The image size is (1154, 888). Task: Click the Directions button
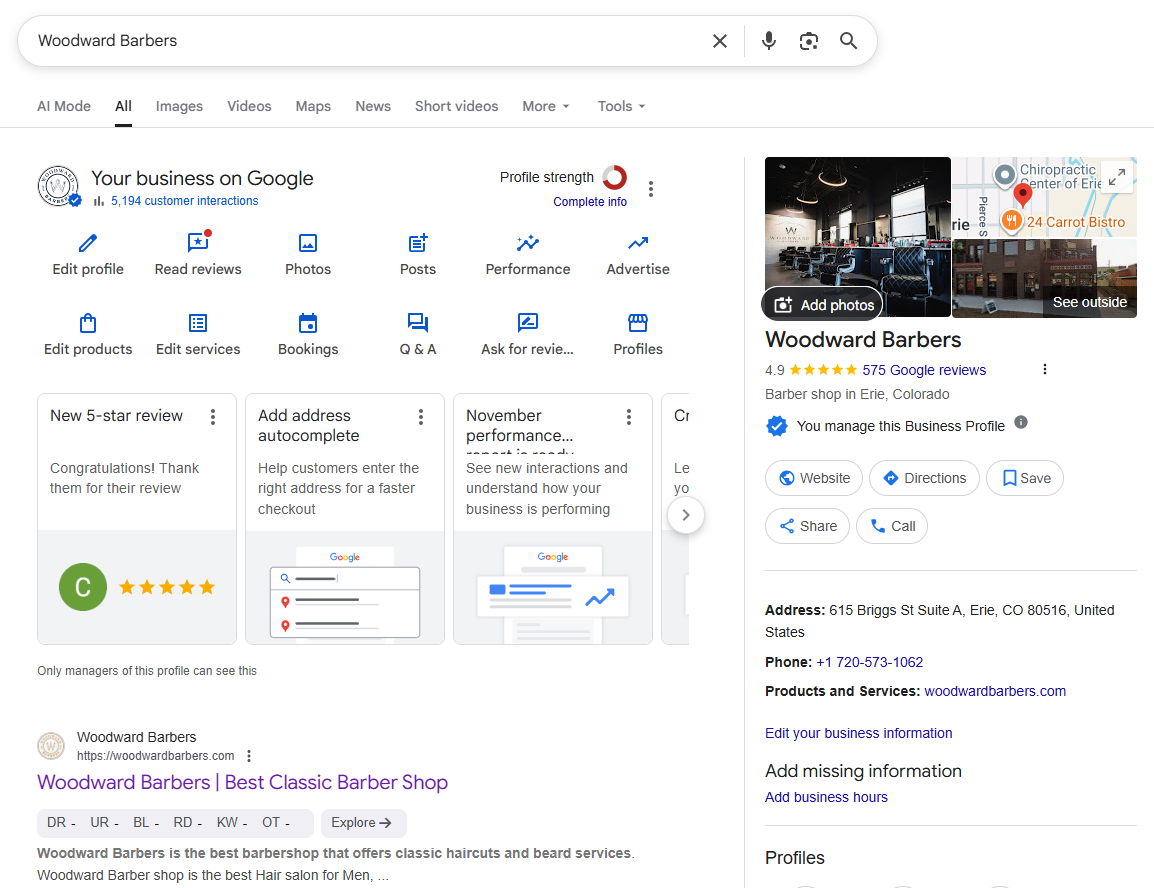924,478
